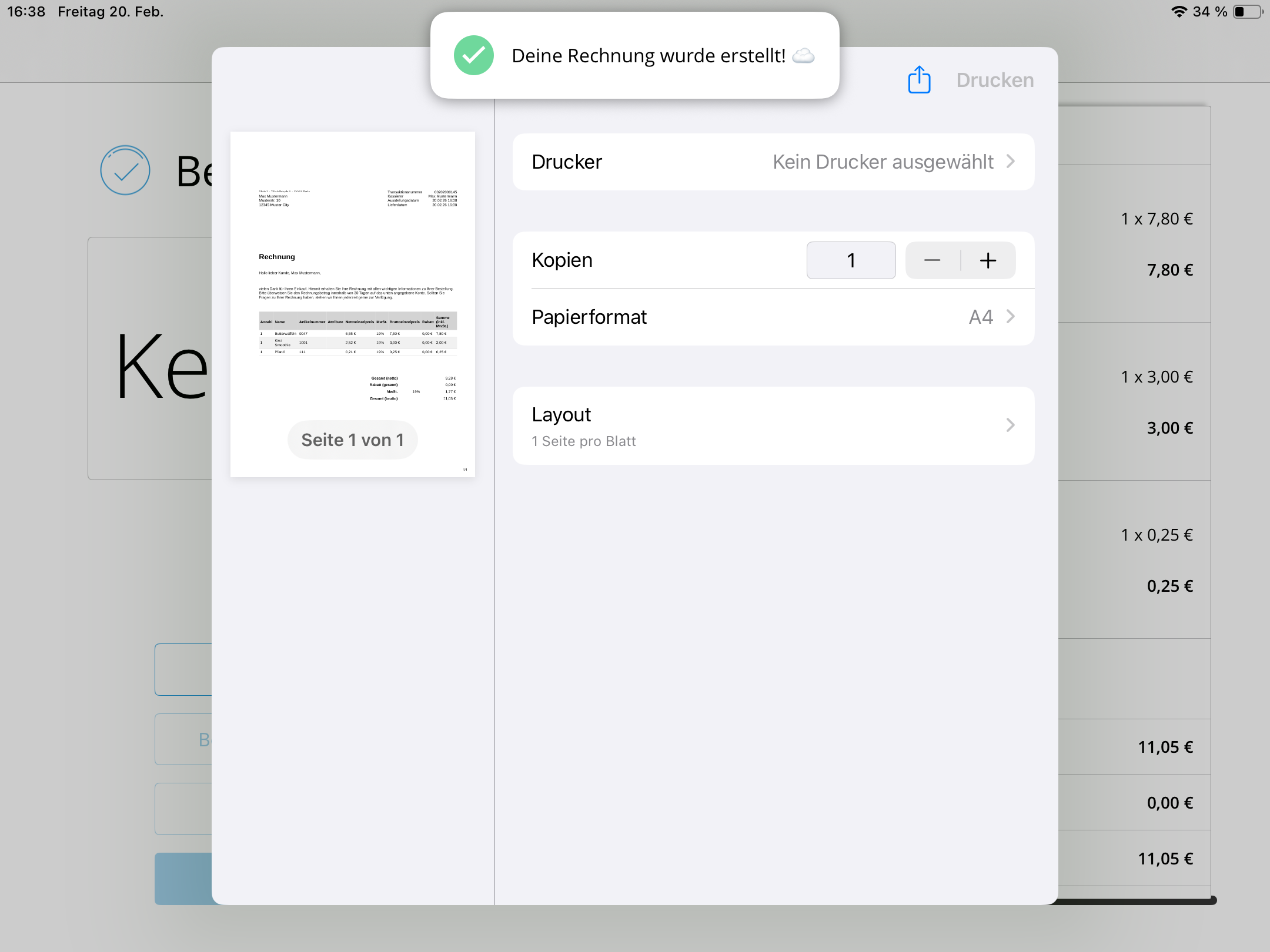Tap the cloud icon in notification
The width and height of the screenshot is (1270, 952).
pyautogui.click(x=803, y=56)
